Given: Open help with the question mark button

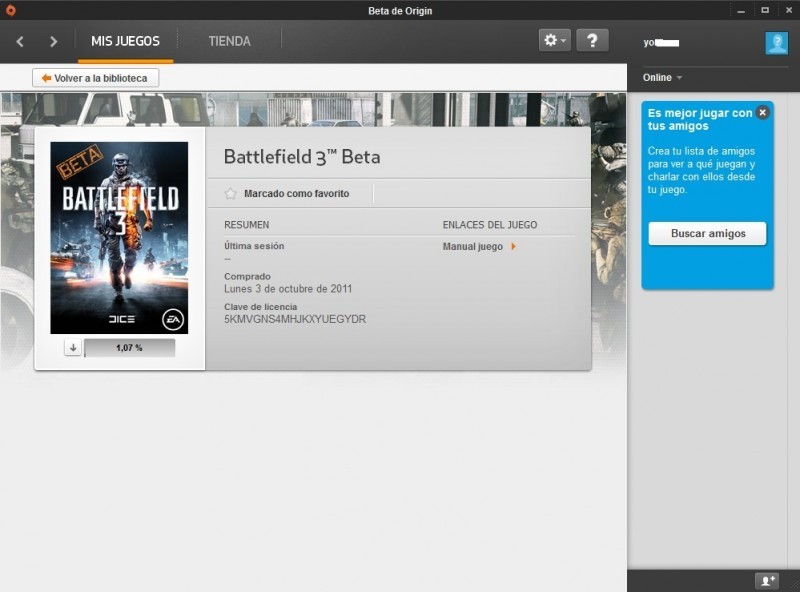Looking at the screenshot, I should point(592,40).
